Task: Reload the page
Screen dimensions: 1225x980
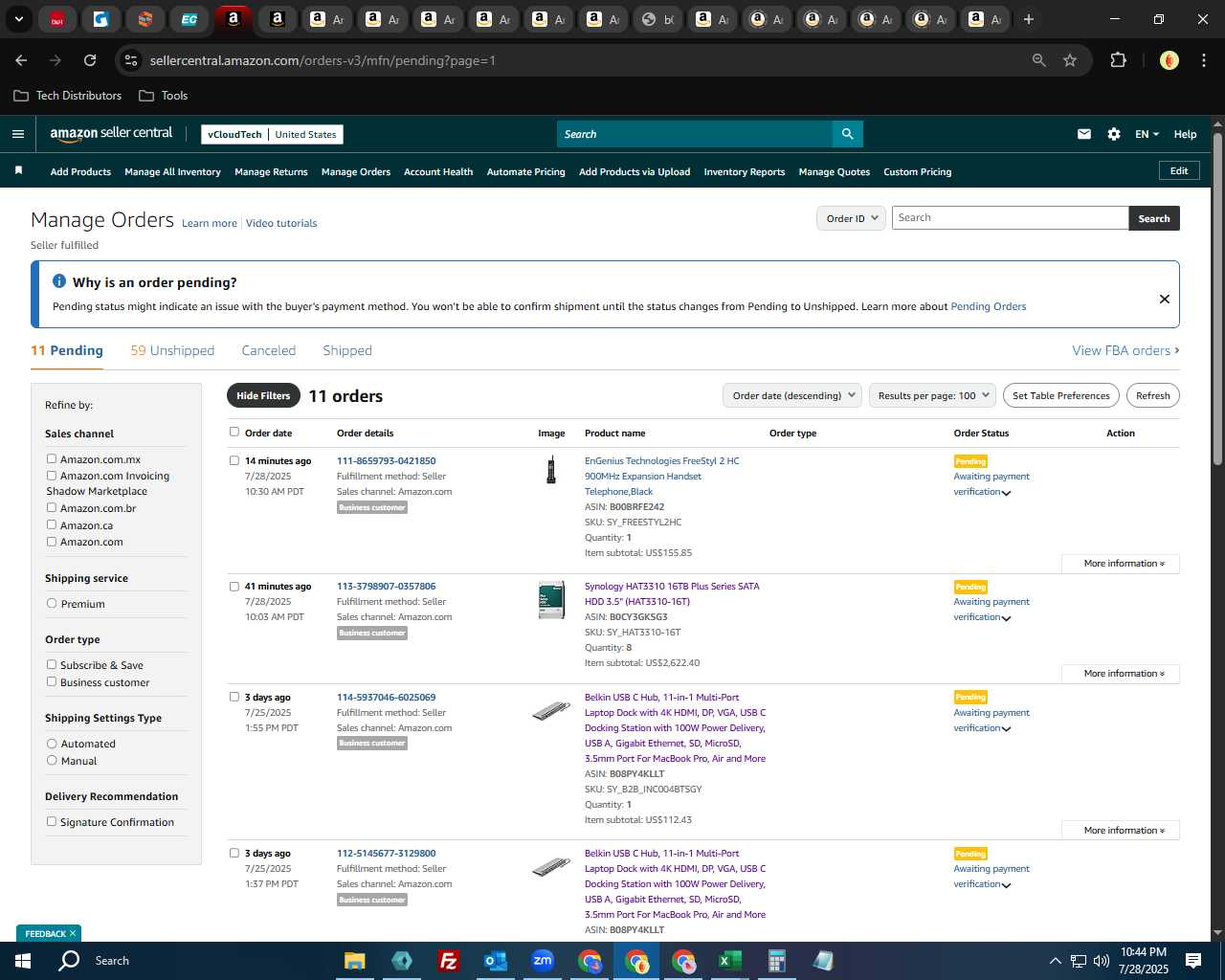Action: [x=90, y=60]
